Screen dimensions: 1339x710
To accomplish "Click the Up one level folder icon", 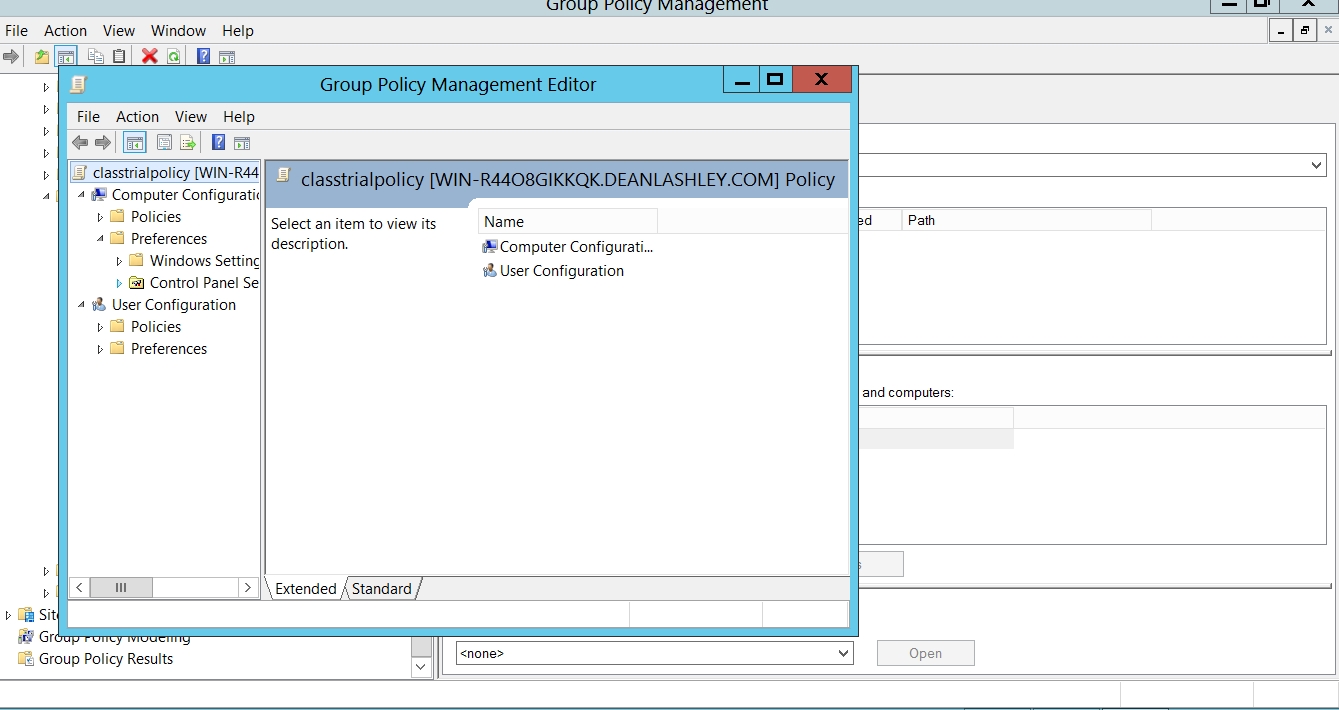I will pyautogui.click(x=41, y=56).
